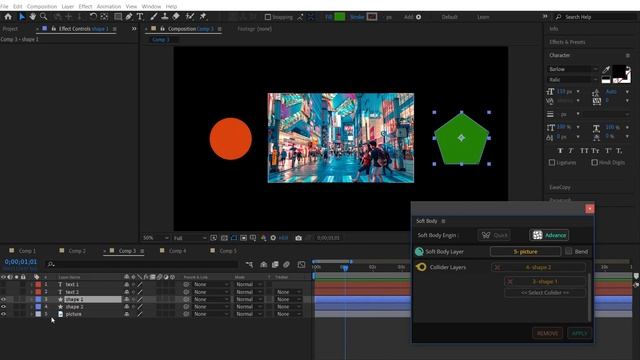Click the shy layers house icon
Screen dimensions: 640x360
[264, 264]
